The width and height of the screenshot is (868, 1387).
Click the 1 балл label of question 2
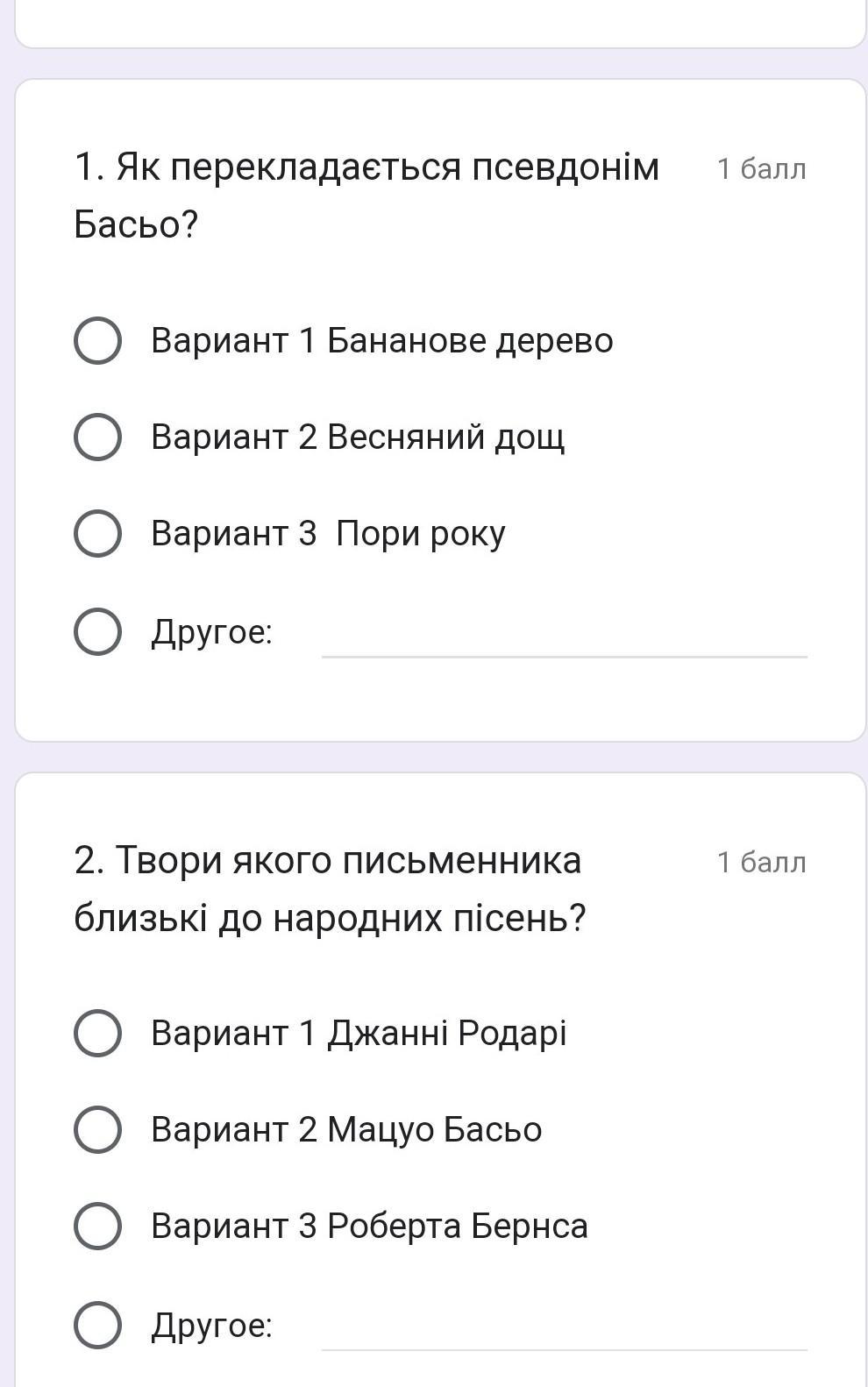click(x=761, y=862)
